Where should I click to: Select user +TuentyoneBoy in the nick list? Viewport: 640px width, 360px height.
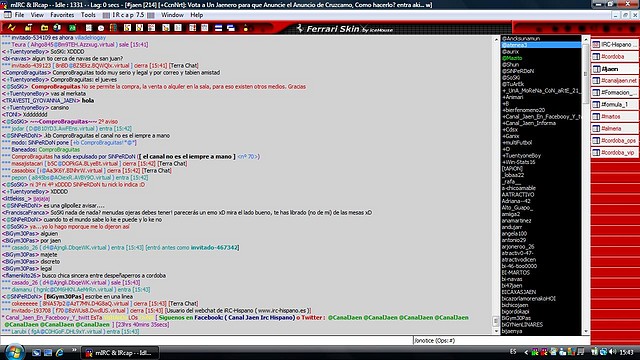521,156
